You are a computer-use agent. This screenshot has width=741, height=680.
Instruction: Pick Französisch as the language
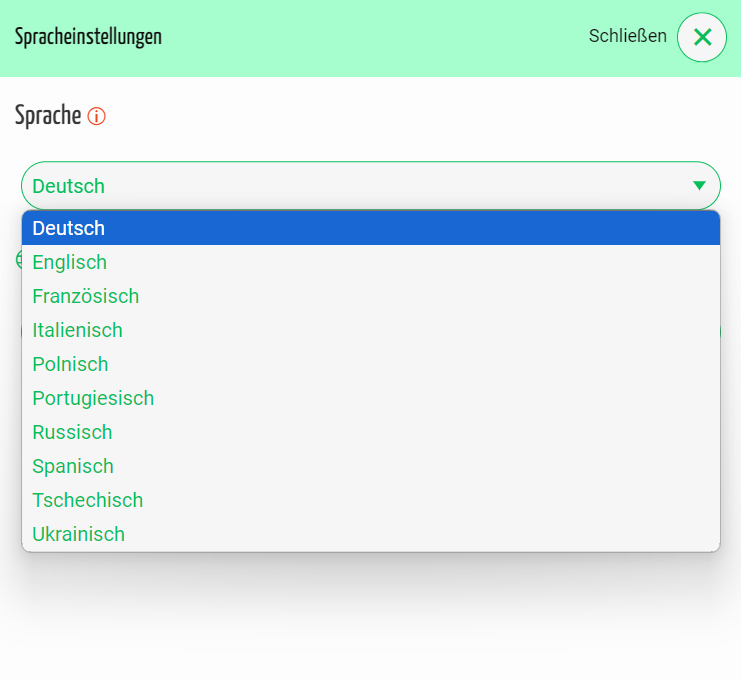tap(85, 296)
